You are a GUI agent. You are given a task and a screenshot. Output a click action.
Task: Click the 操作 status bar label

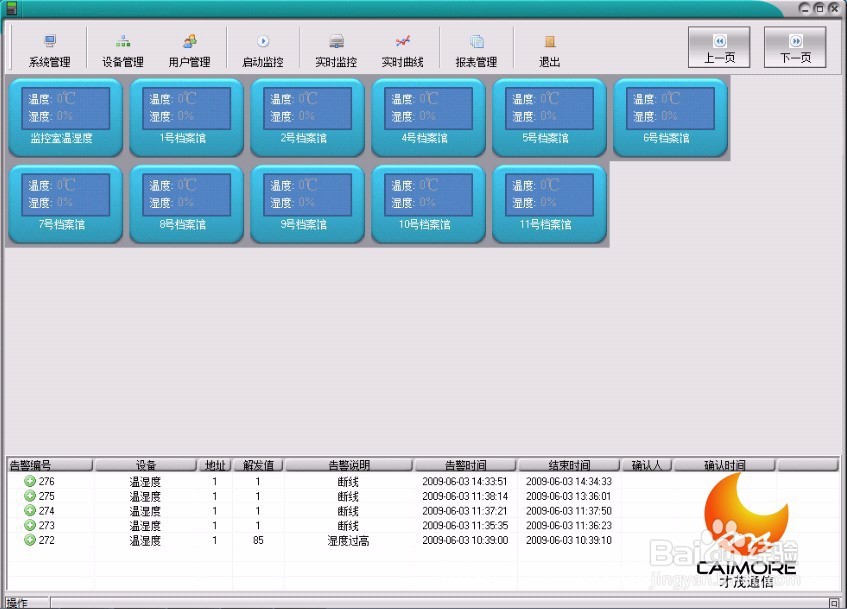click(17, 603)
